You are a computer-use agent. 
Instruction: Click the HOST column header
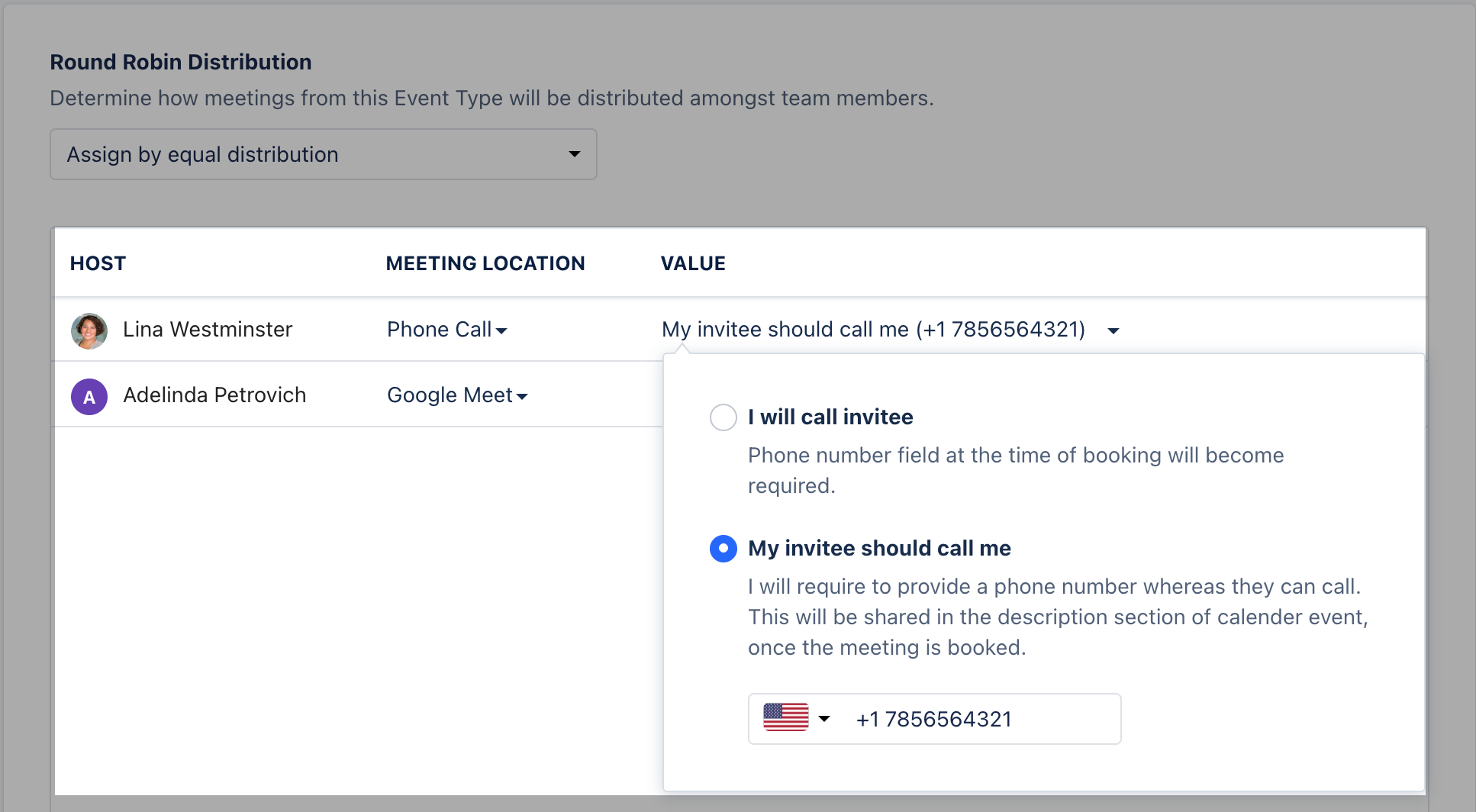coord(98,263)
